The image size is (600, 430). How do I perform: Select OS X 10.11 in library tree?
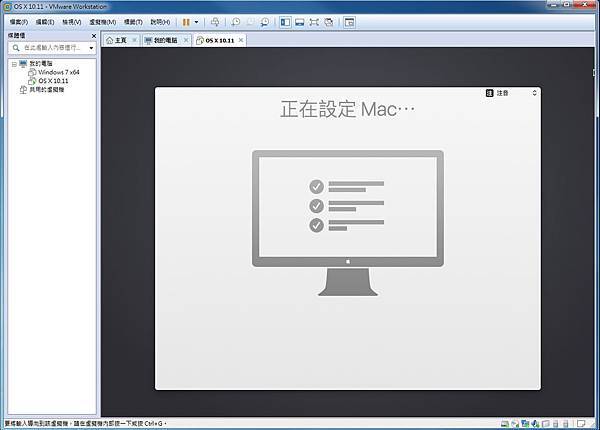pos(53,81)
